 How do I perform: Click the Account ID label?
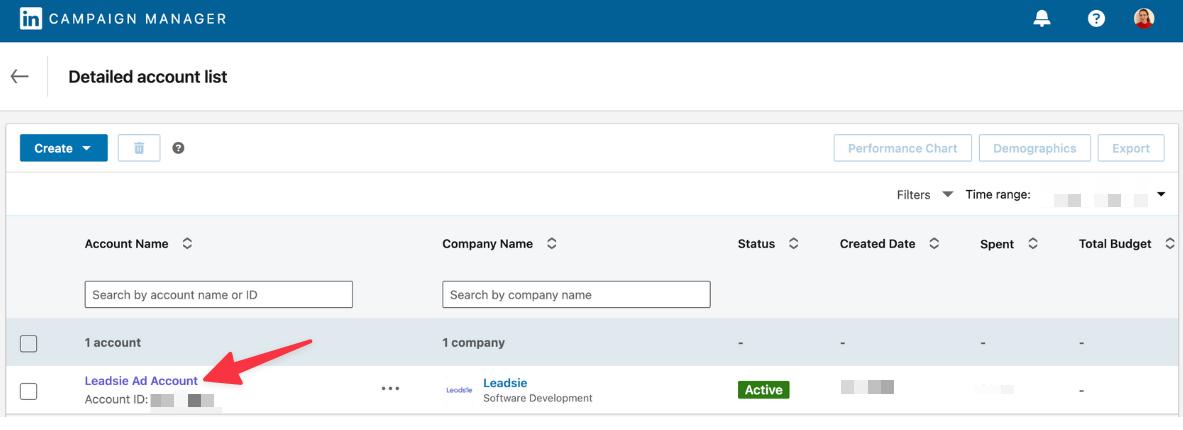pyautogui.click(x=116, y=400)
